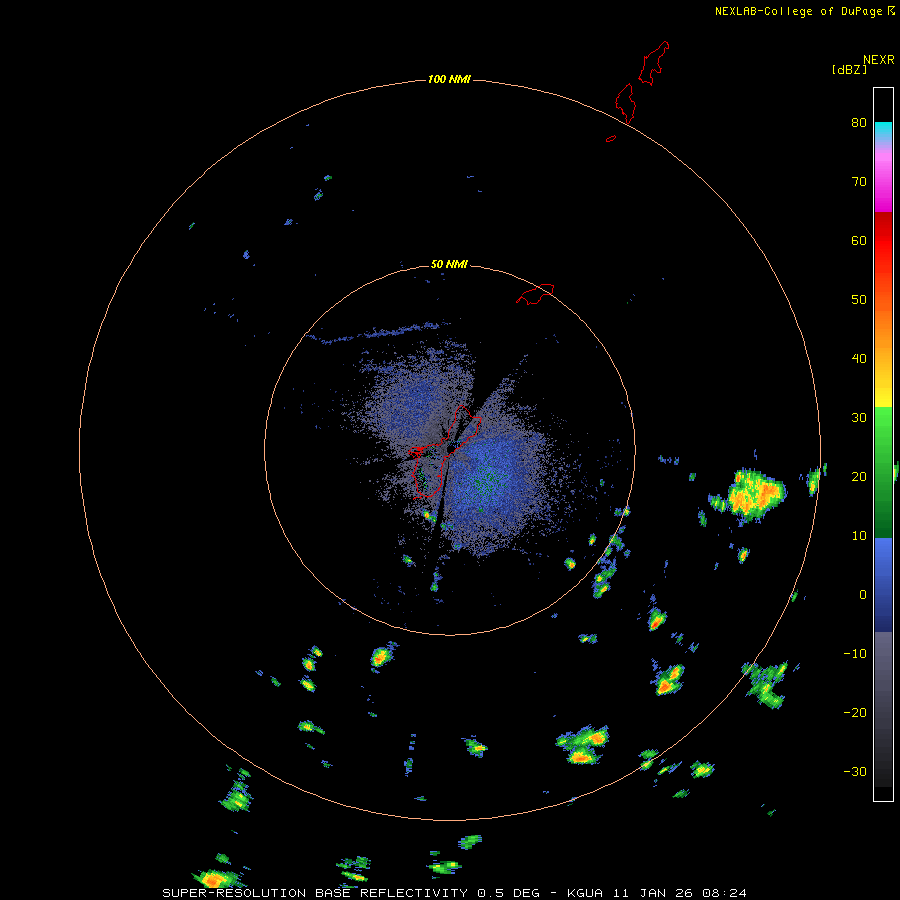Select the 70 dBZ scale value
The height and width of the screenshot is (900, 900).
click(x=859, y=182)
